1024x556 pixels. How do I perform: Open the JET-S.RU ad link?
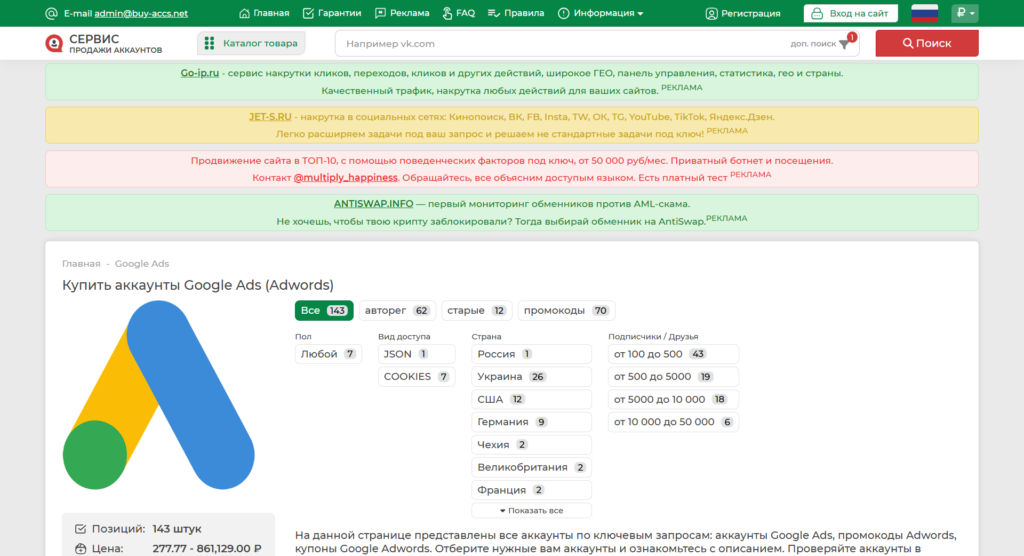tap(270, 117)
